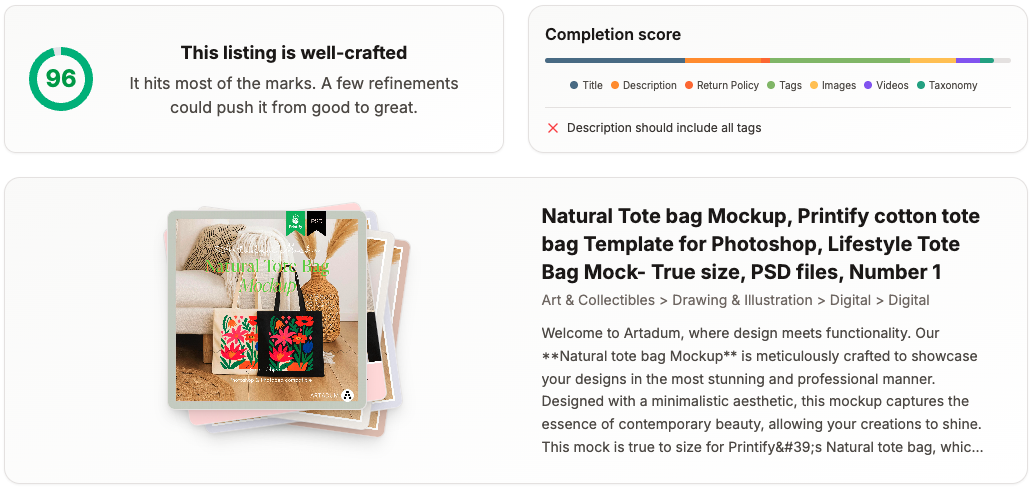Viewport: 1035px width, 491px height.
Task: Click the Title legend dot
Action: click(x=574, y=86)
